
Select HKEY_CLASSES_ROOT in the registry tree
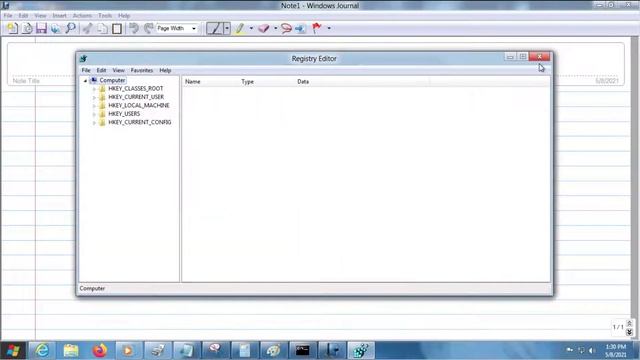pyautogui.click(x=136, y=89)
